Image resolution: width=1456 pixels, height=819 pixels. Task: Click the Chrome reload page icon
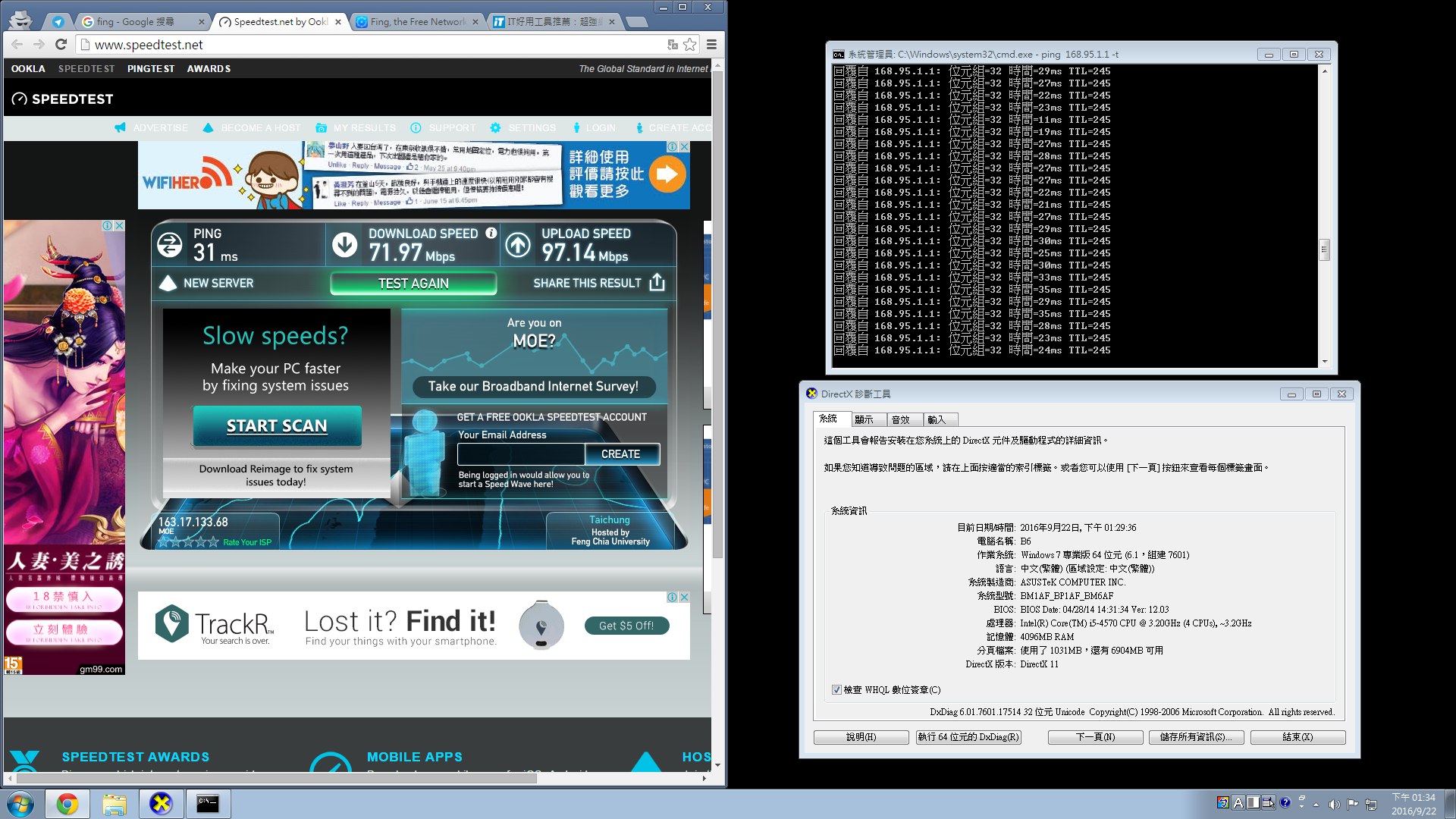tap(61, 45)
